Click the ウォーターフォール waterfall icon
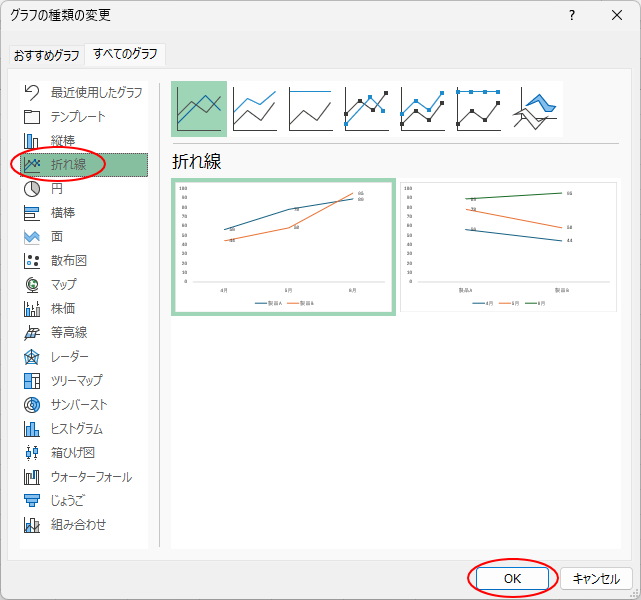 [32, 477]
